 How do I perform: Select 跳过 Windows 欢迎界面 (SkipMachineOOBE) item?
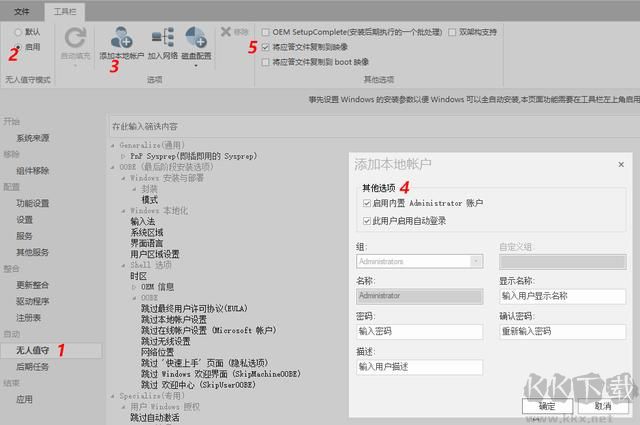click(x=221, y=374)
